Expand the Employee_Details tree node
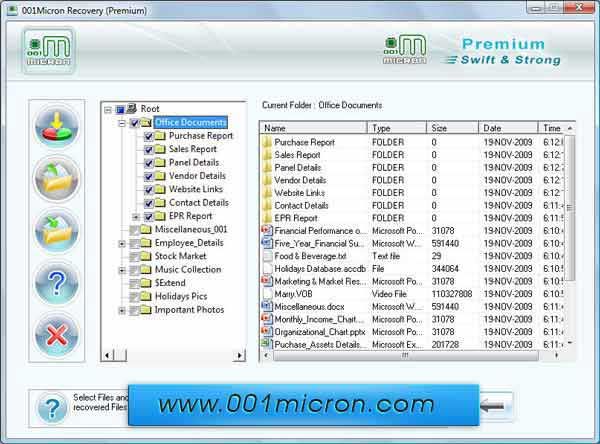 coord(122,244)
